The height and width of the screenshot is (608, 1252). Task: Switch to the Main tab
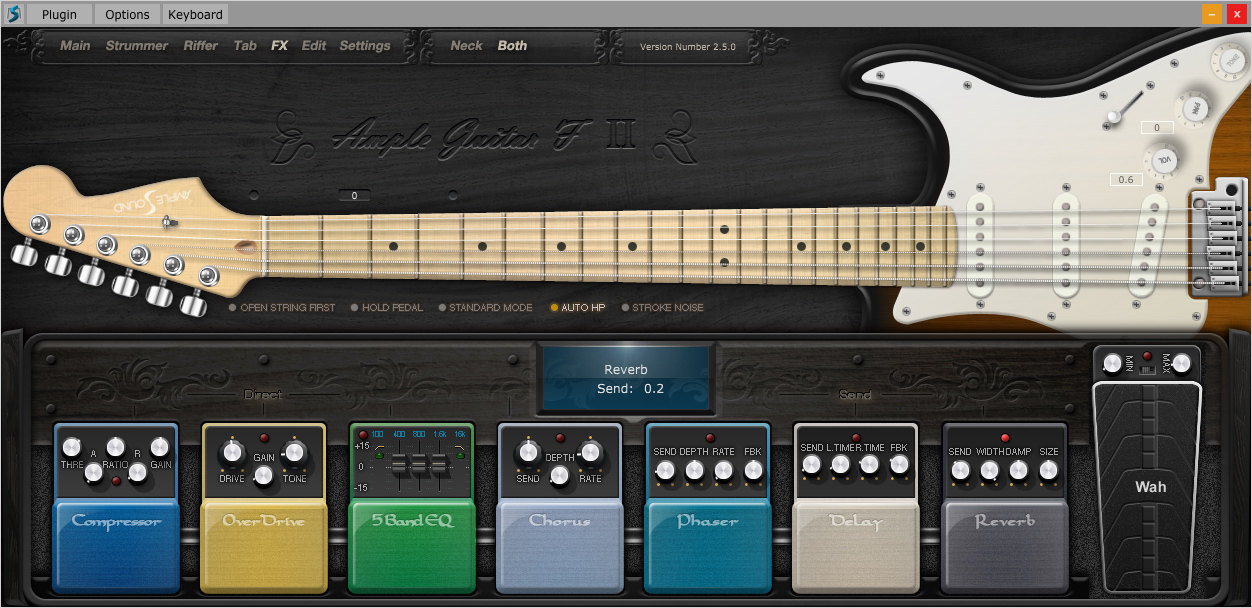75,46
